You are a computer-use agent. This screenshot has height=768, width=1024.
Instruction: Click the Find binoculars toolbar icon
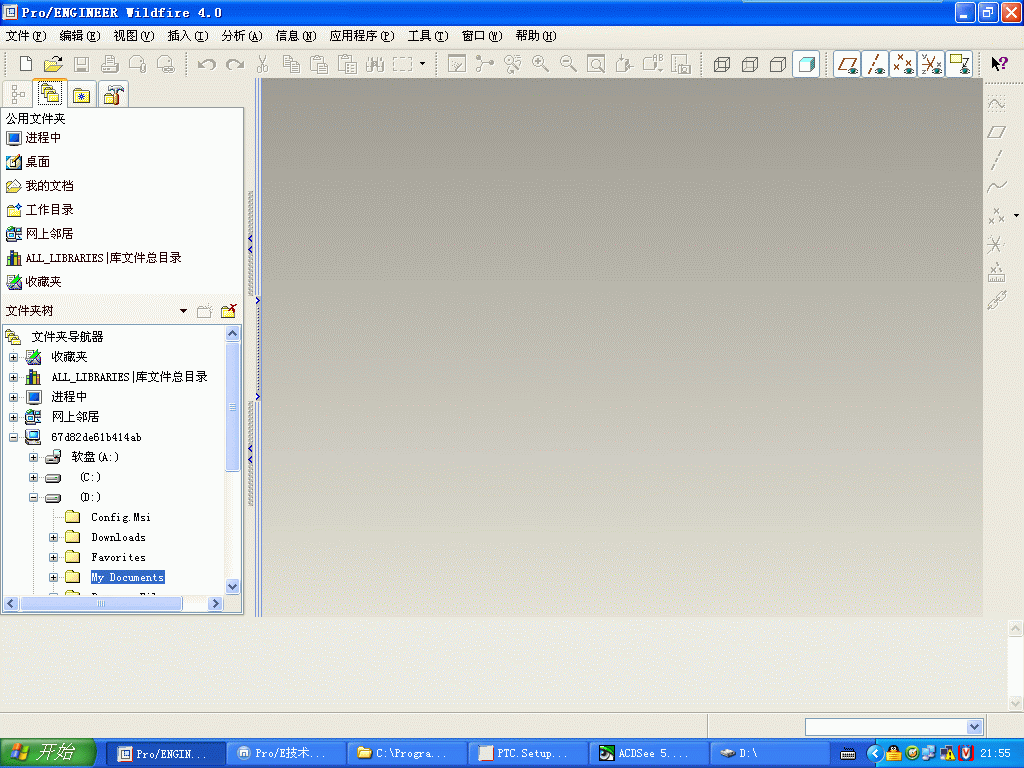[x=375, y=63]
